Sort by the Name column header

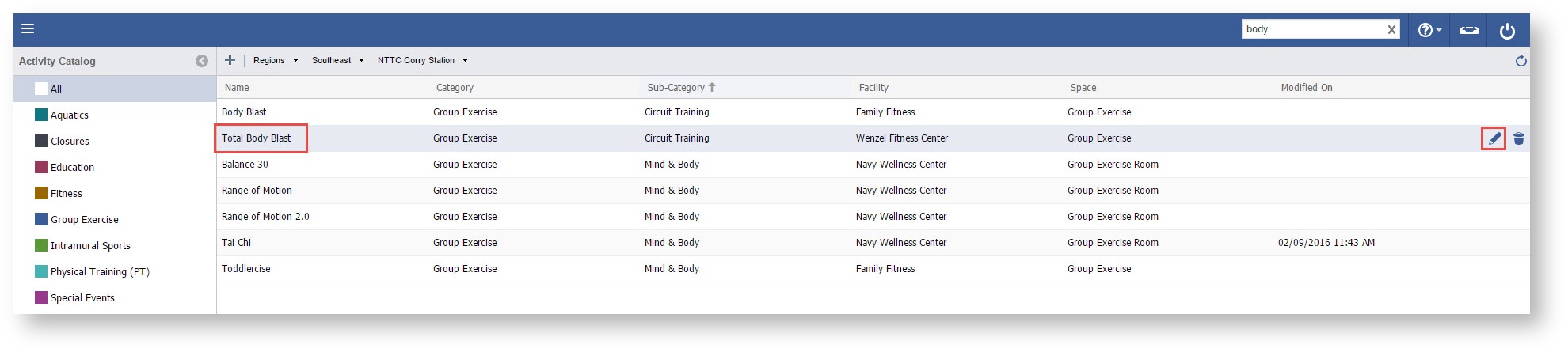coord(237,88)
